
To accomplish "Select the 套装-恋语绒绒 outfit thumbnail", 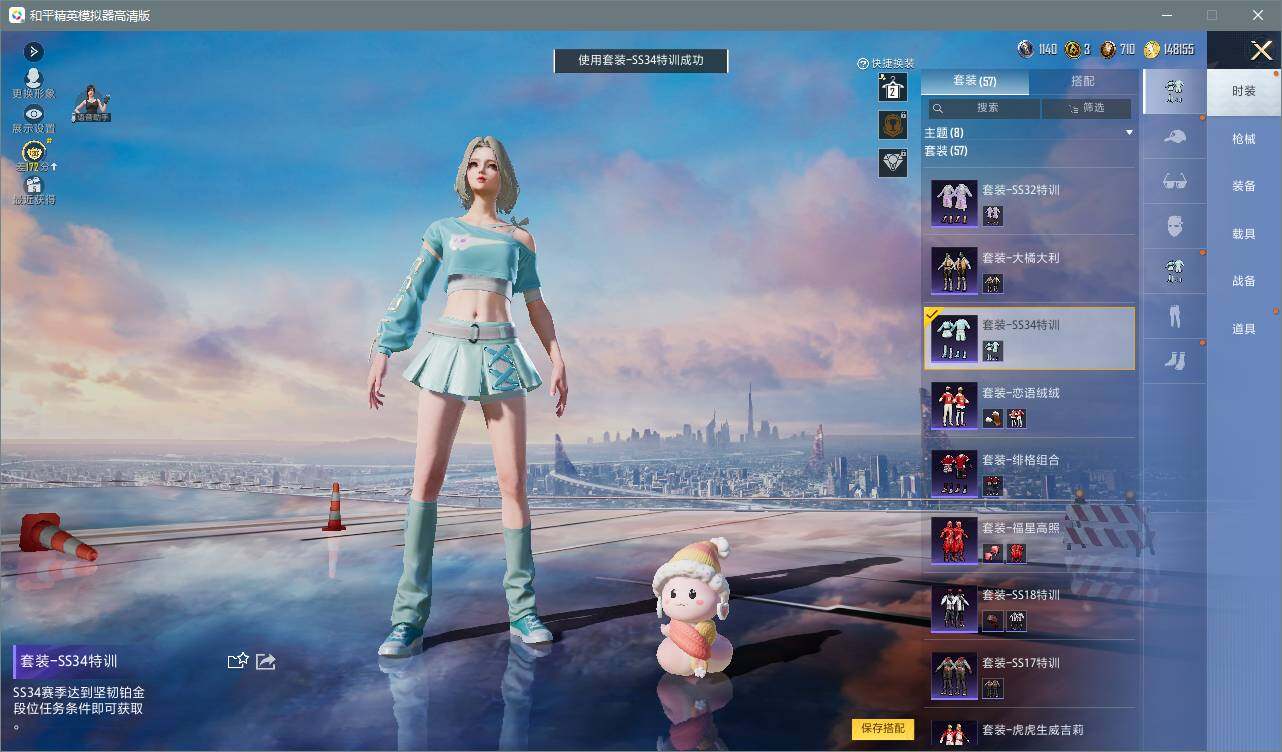I will (954, 405).
